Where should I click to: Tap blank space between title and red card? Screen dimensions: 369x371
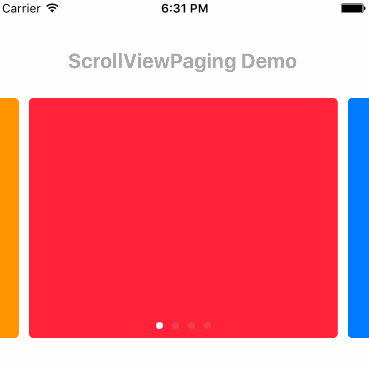[184, 85]
